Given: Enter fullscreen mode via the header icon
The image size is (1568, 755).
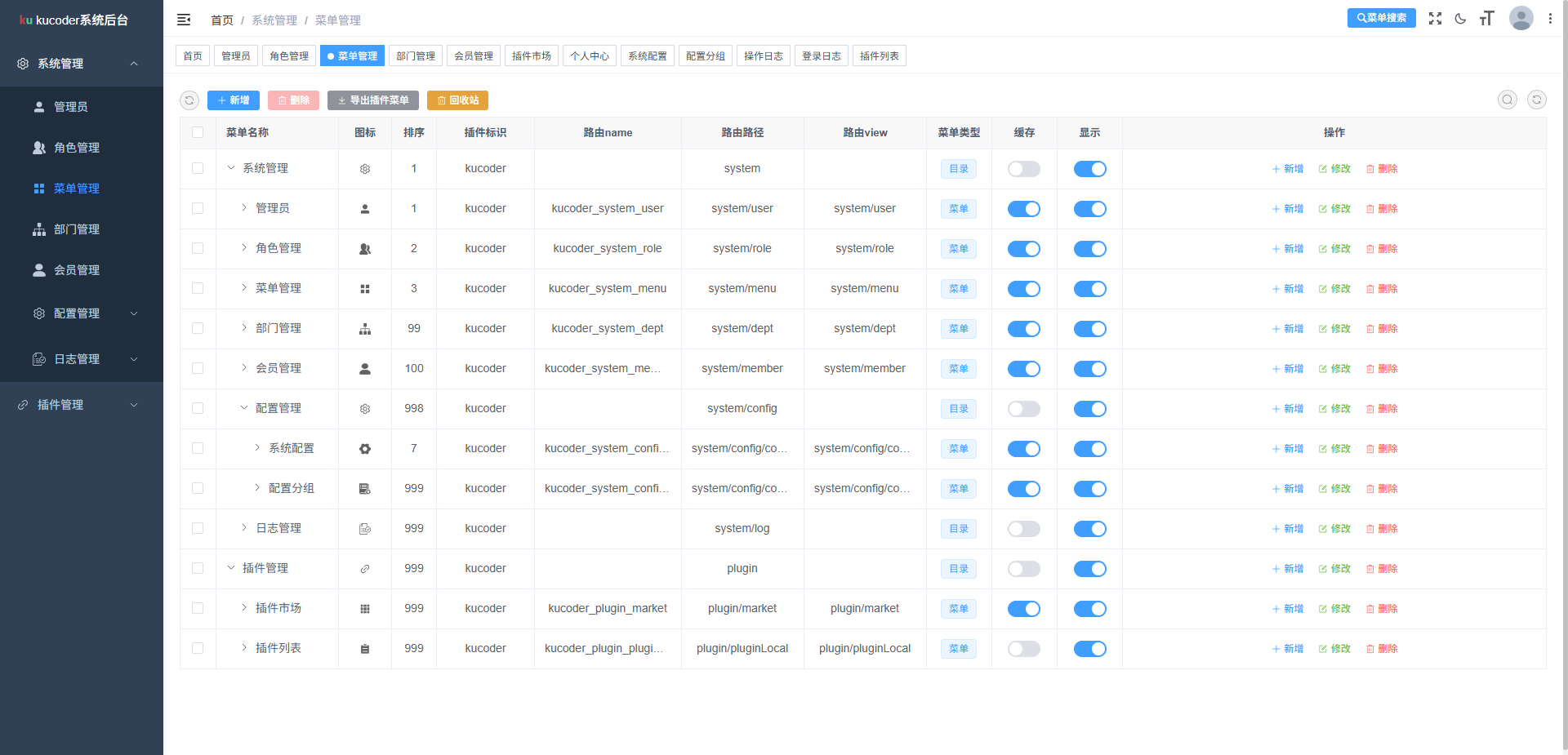Looking at the screenshot, I should pos(1435,19).
